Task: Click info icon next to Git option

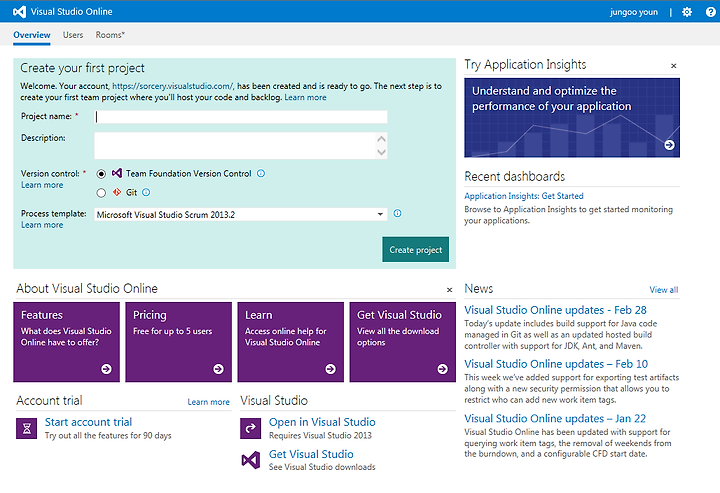Action: coord(146,192)
